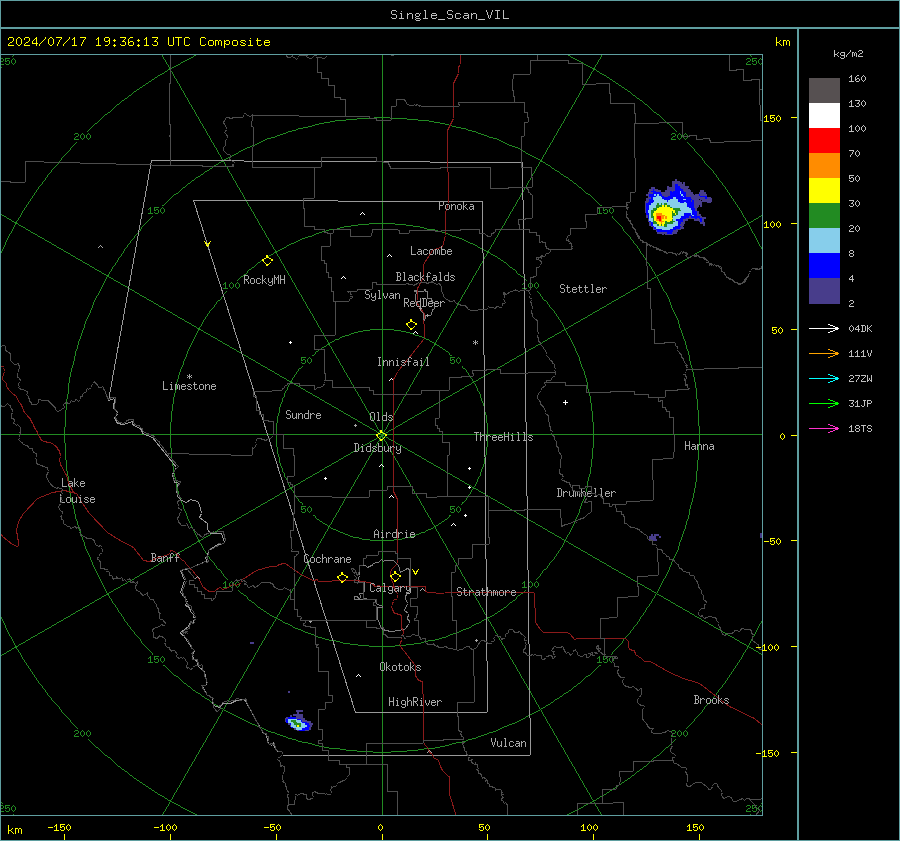Click the RedDeer city label

pos(424,303)
